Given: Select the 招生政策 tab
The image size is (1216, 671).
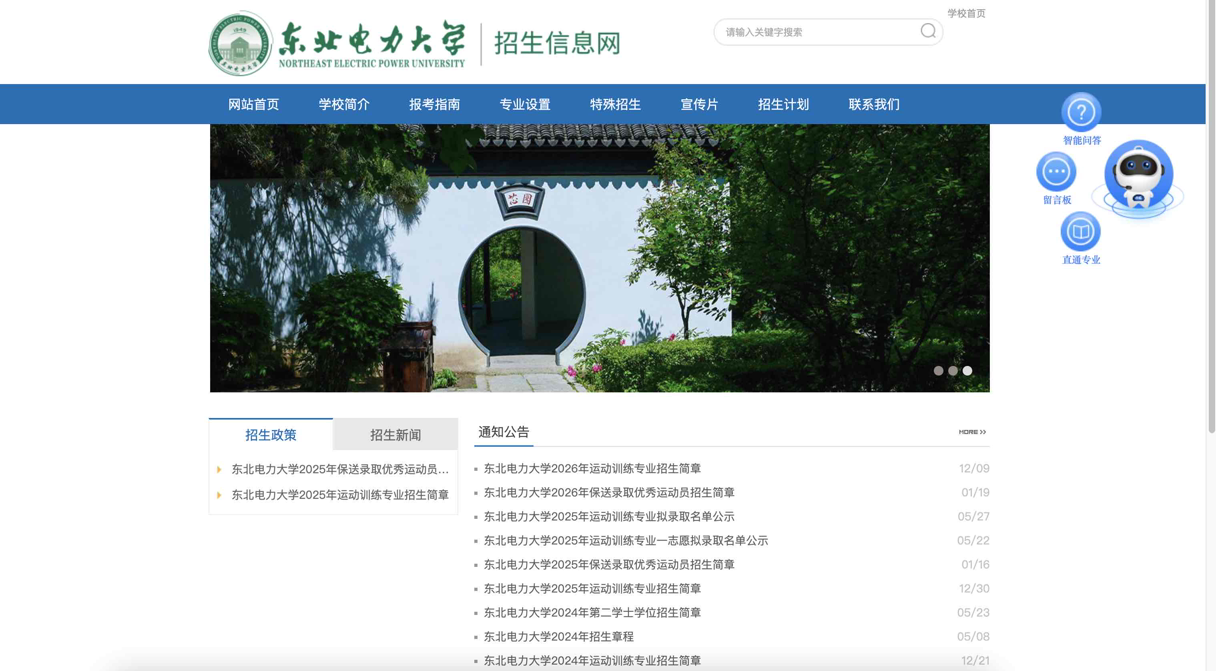Looking at the screenshot, I should pyautogui.click(x=271, y=435).
